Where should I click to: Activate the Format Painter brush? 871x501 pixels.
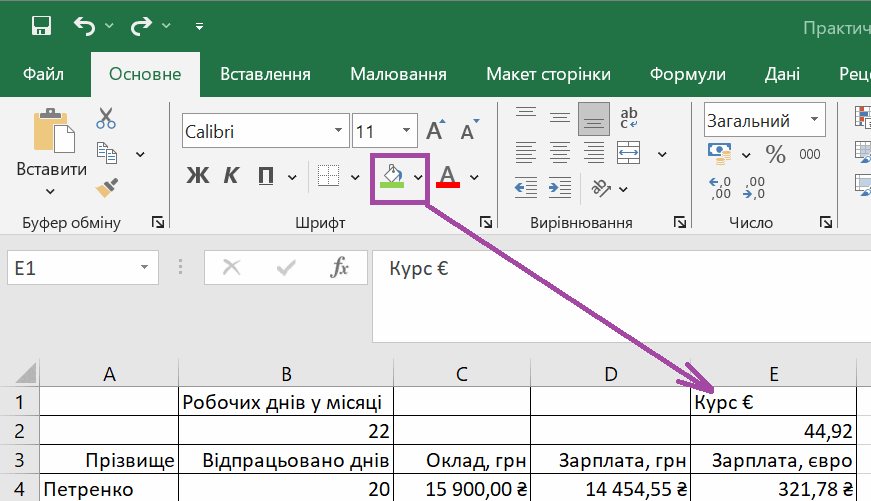[107, 188]
